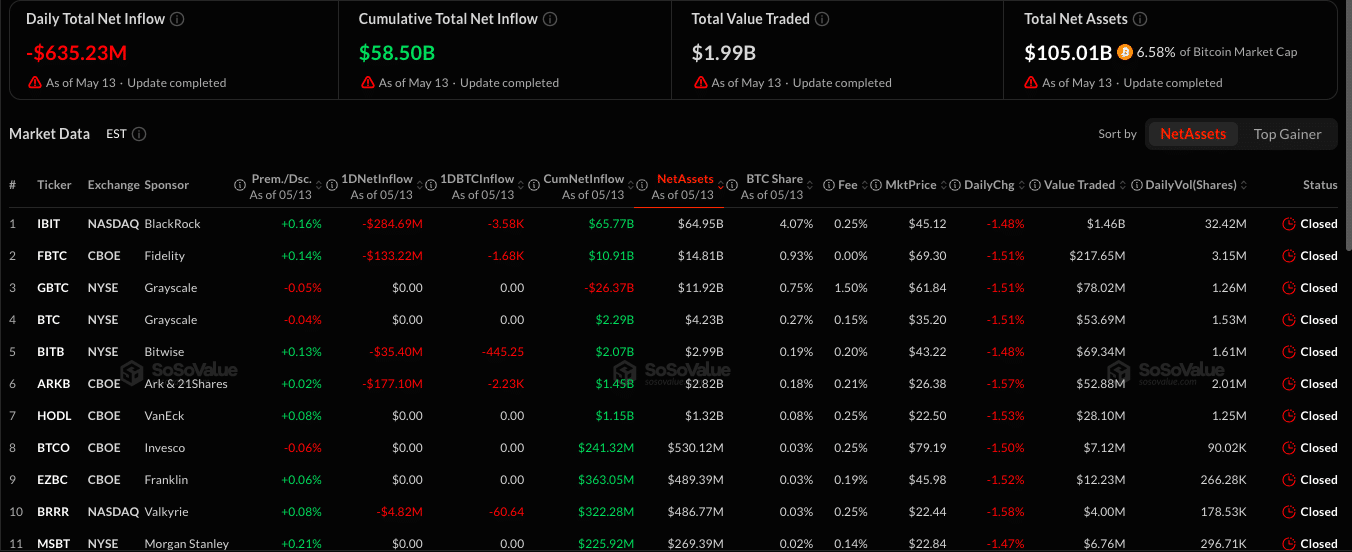The width and height of the screenshot is (1352, 552).
Task: Open the FBTC ticker link
Action: (52, 256)
